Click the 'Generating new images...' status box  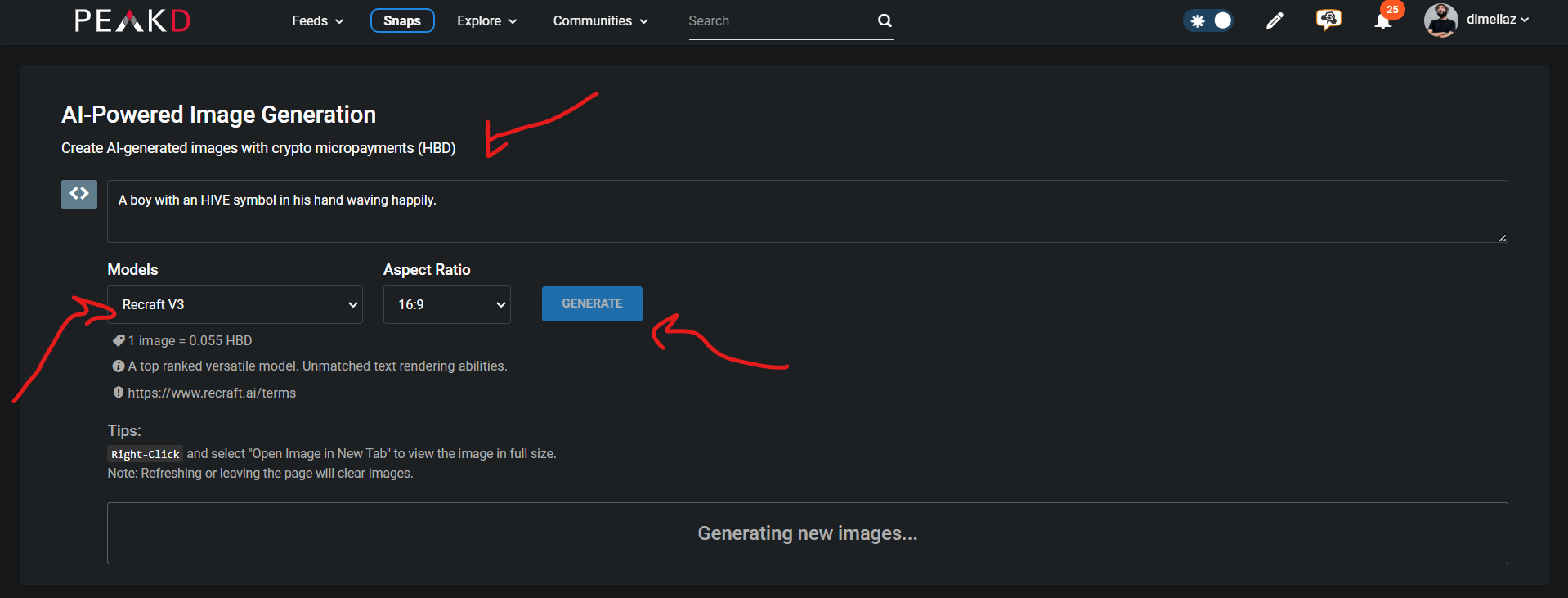(x=807, y=533)
